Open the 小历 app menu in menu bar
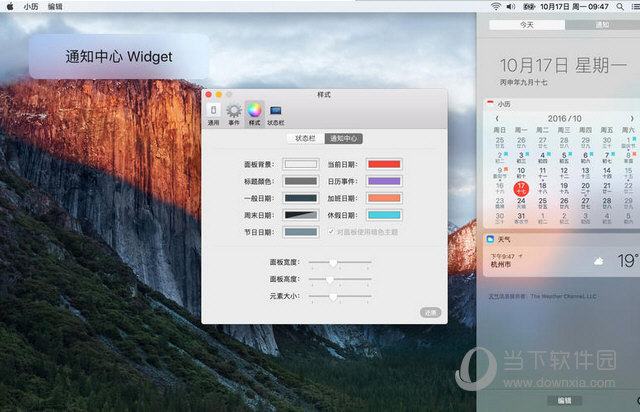The height and width of the screenshot is (412, 640). pos(31,7)
